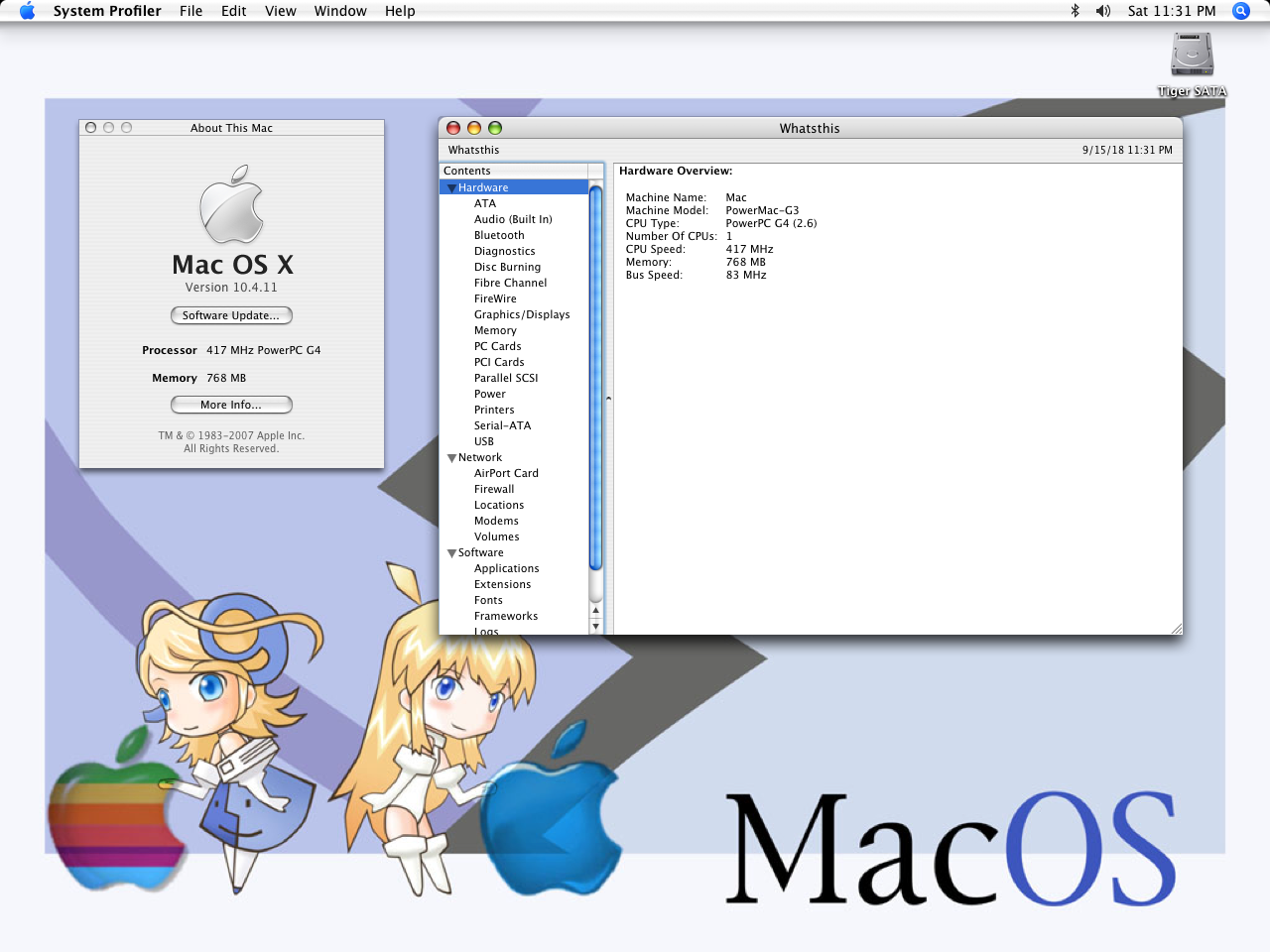
Task: Collapse the Software category triangle
Action: 451,553
